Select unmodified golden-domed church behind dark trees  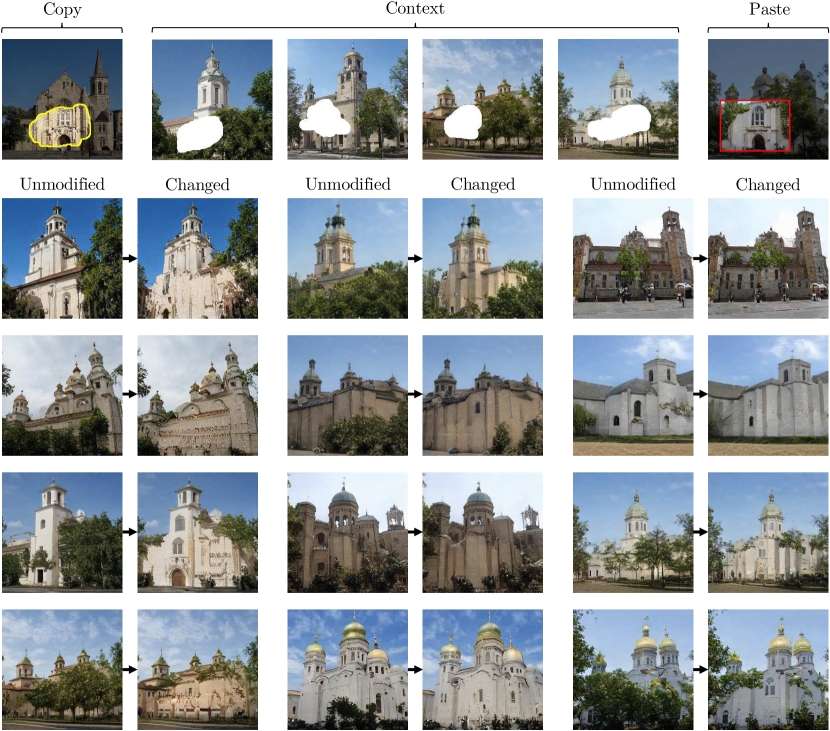tap(633, 670)
